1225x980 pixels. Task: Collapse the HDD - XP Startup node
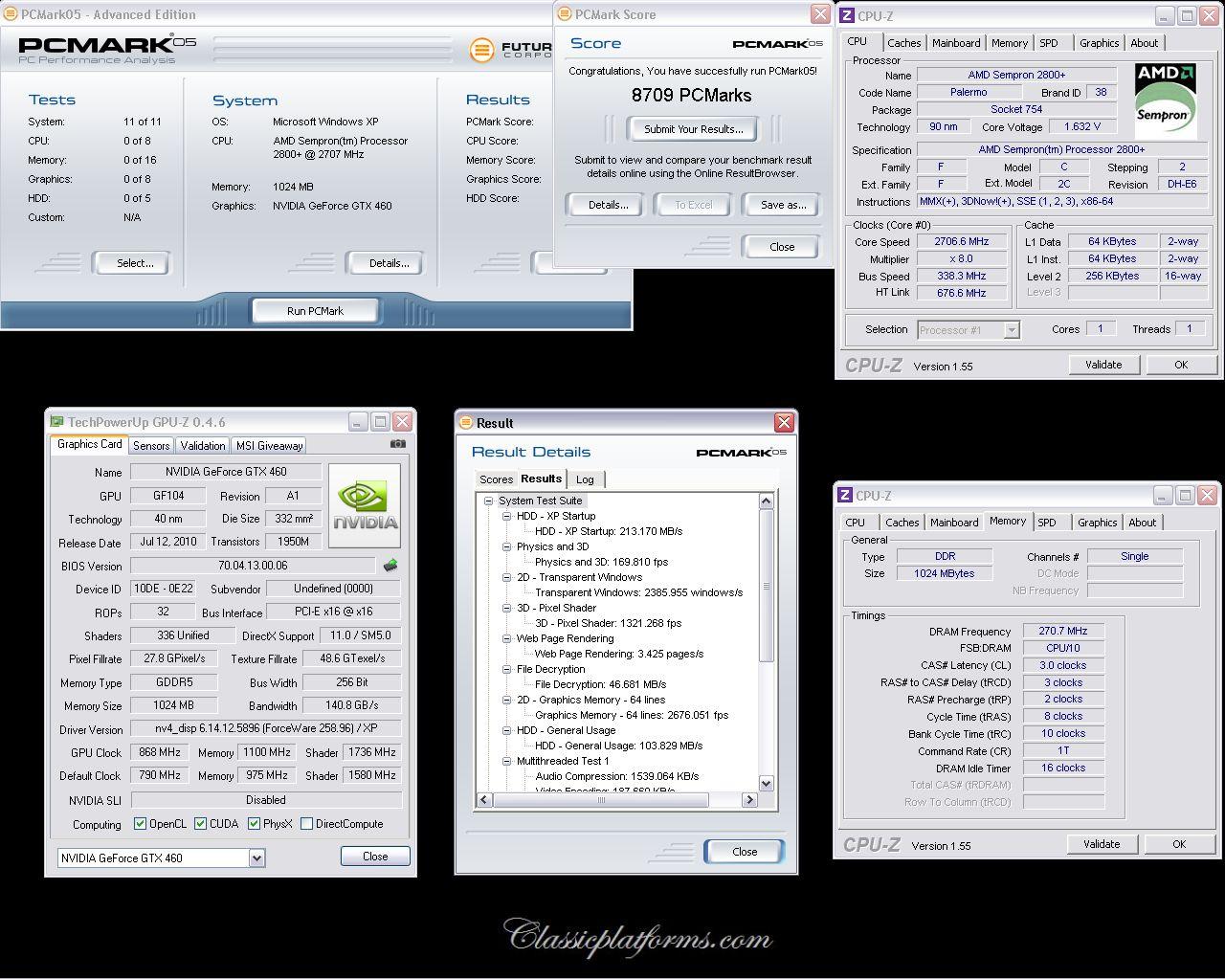click(x=507, y=516)
